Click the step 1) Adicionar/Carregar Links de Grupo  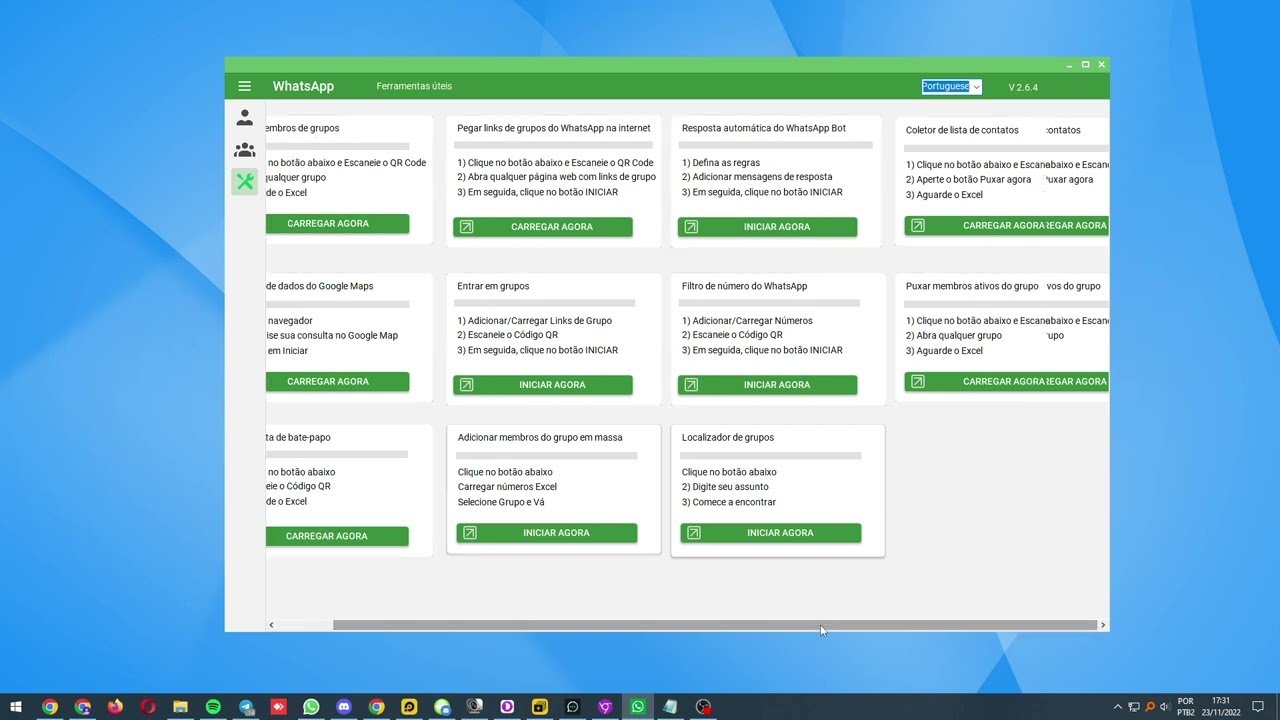tap(534, 321)
